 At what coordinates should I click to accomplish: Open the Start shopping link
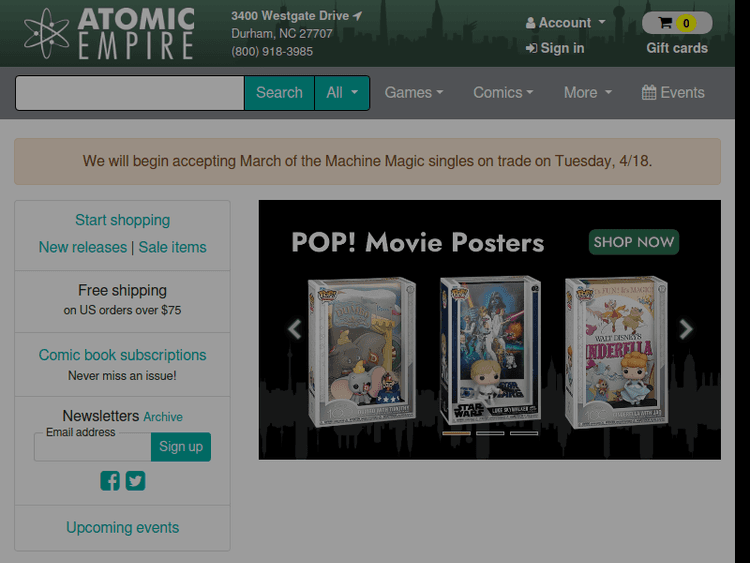[122, 220]
